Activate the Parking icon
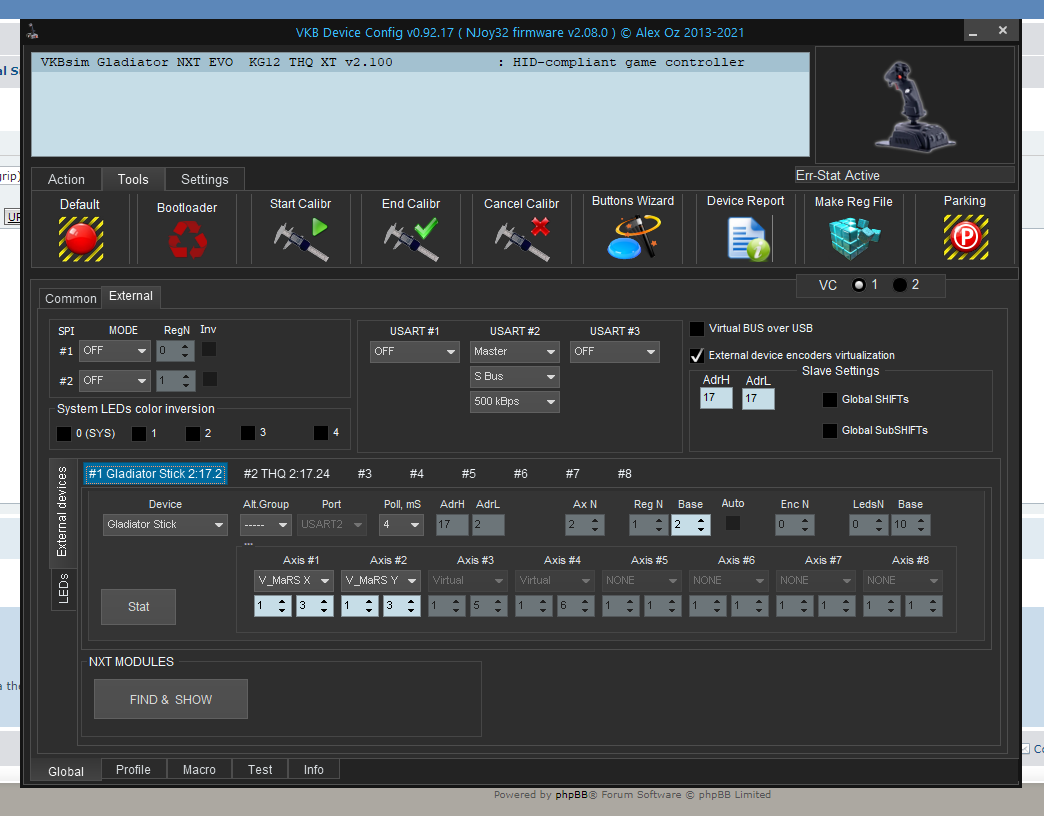This screenshot has width=1044, height=816. [964, 238]
